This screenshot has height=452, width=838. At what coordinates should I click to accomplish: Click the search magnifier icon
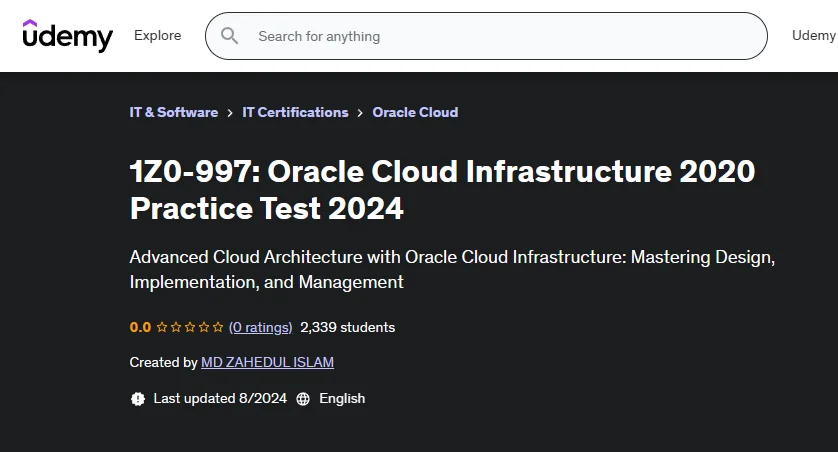coord(229,36)
